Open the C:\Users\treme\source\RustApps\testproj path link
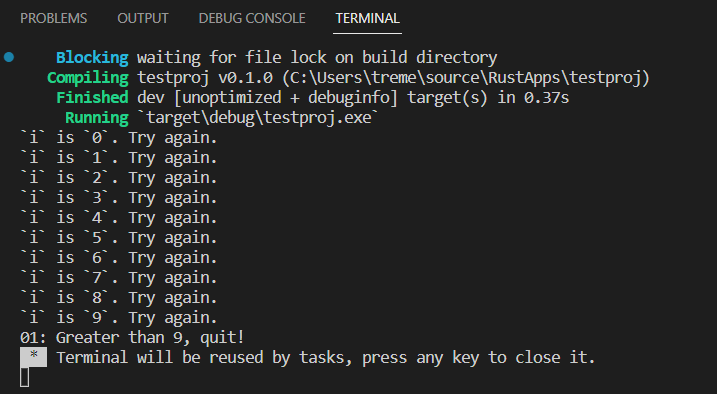Image resolution: width=717 pixels, height=394 pixels. [x=465, y=78]
